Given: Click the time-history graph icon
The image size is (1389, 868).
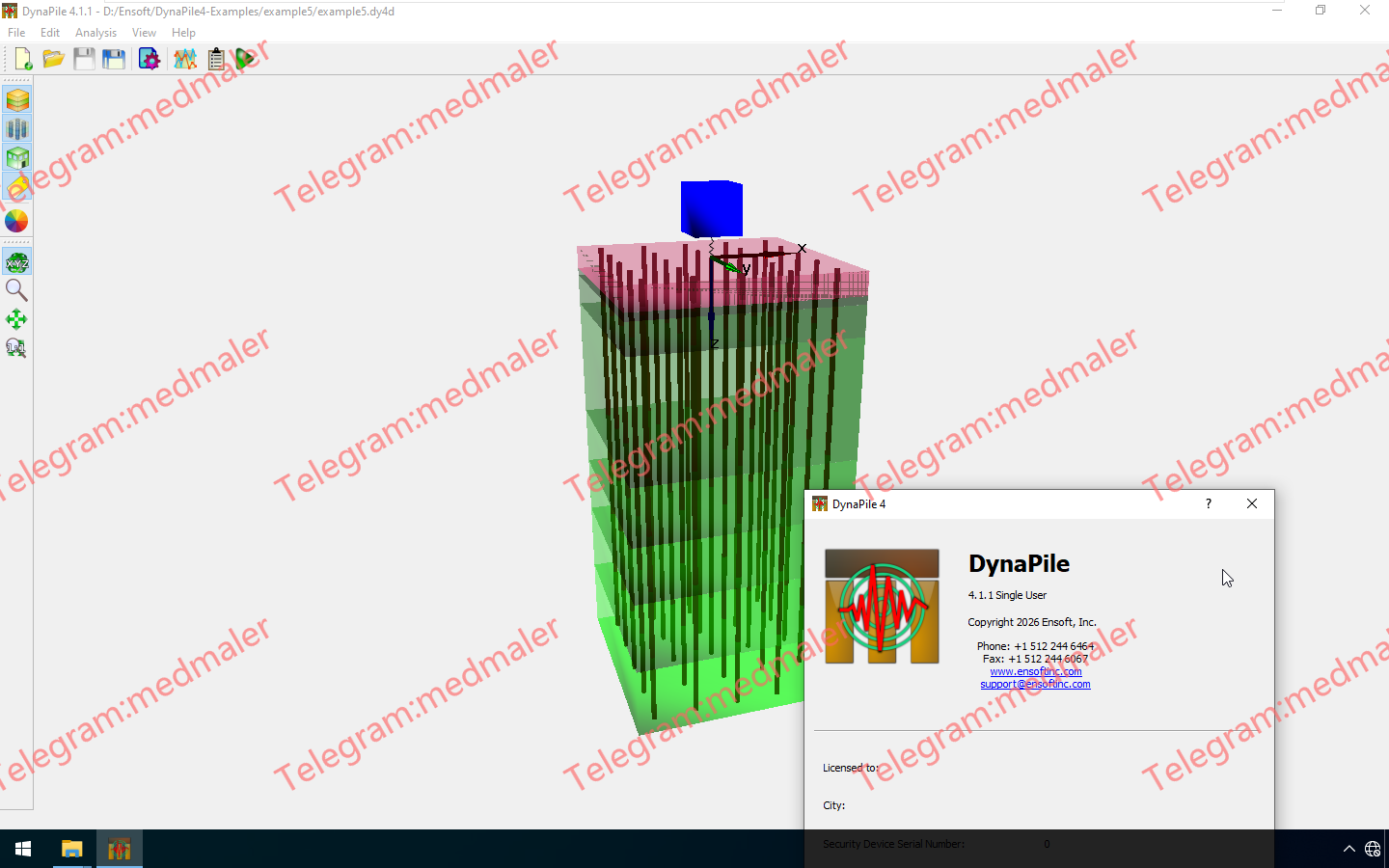Looking at the screenshot, I should click(x=185, y=59).
